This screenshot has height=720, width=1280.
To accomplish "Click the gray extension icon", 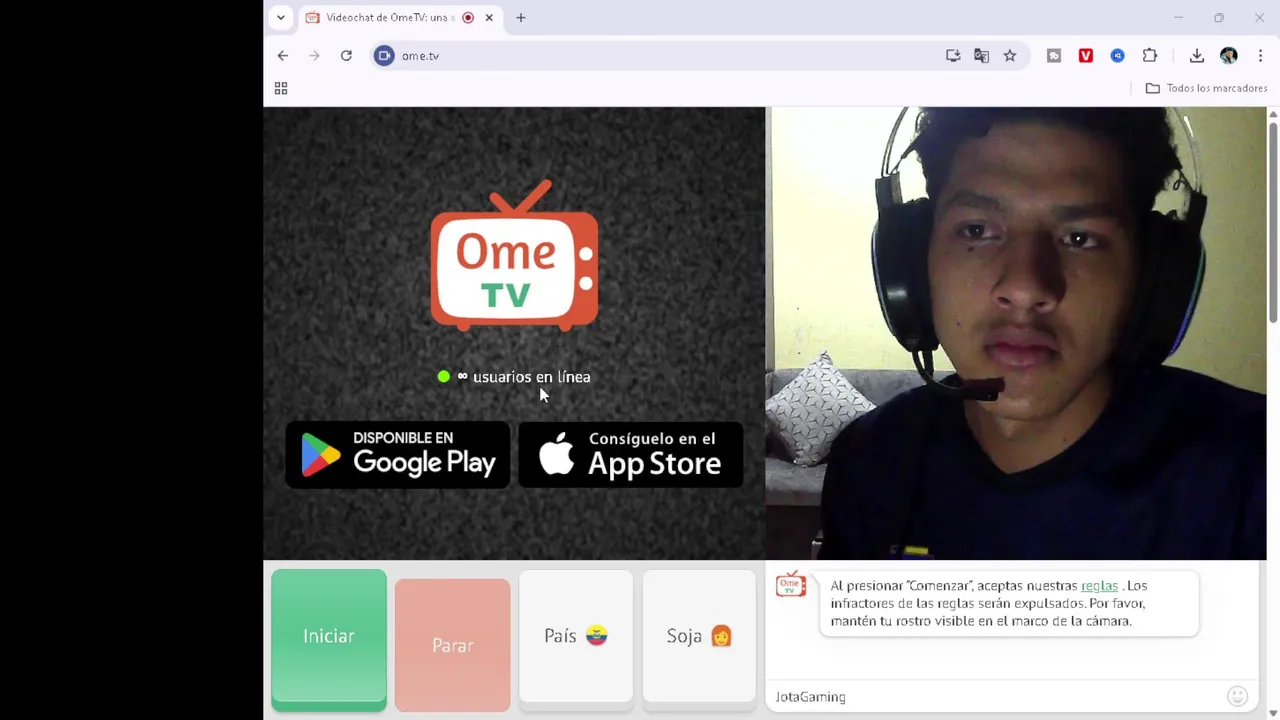I will (1054, 56).
